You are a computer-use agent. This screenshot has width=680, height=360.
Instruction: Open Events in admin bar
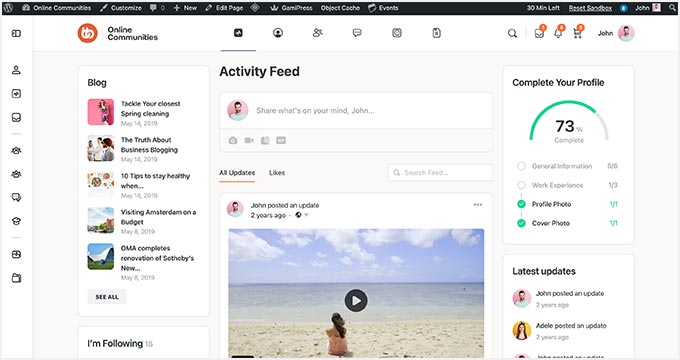point(383,8)
